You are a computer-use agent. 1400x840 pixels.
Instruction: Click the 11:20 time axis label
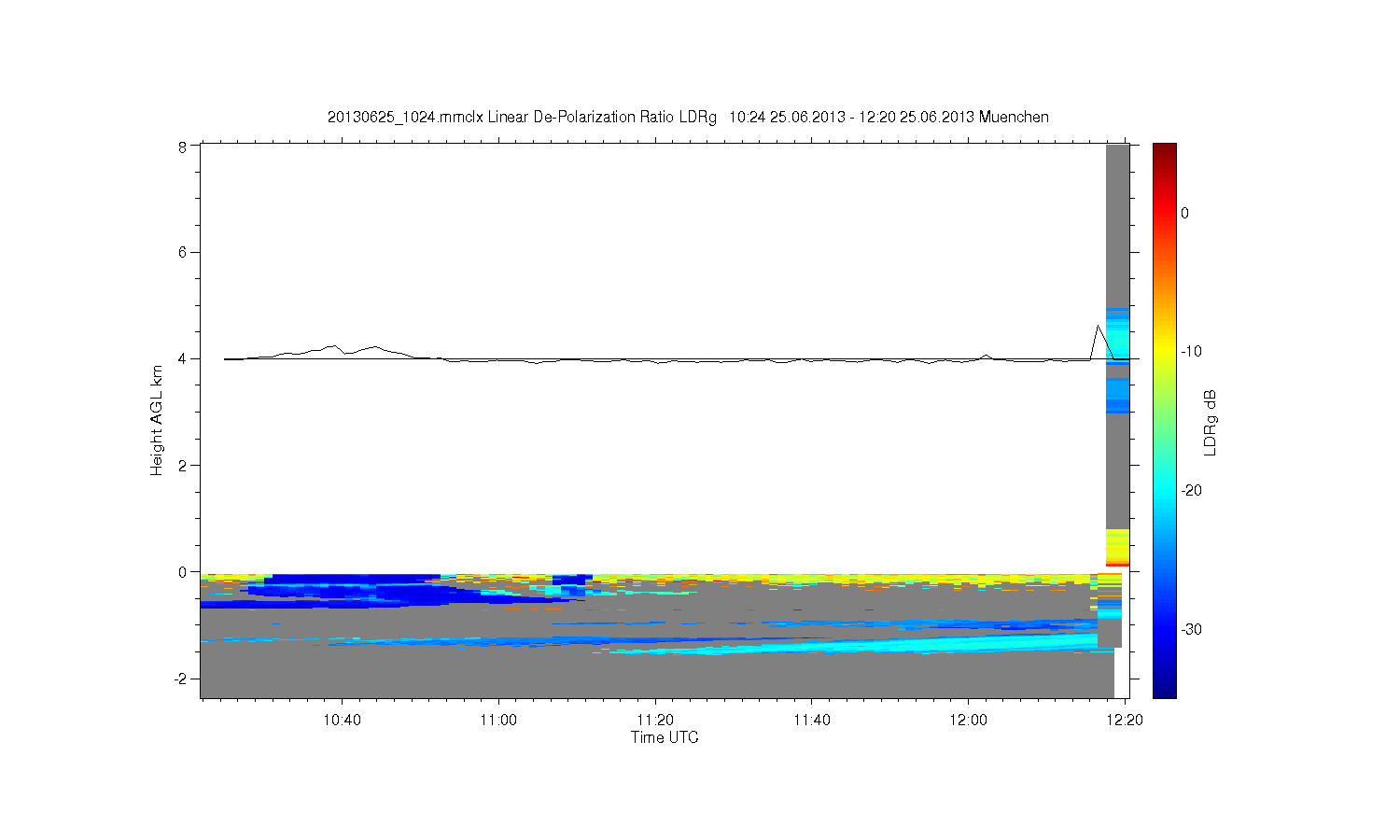coord(655,721)
